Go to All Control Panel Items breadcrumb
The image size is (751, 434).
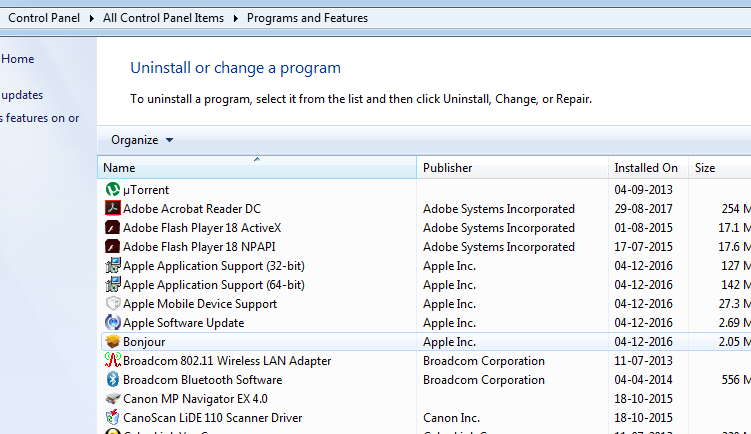[164, 18]
